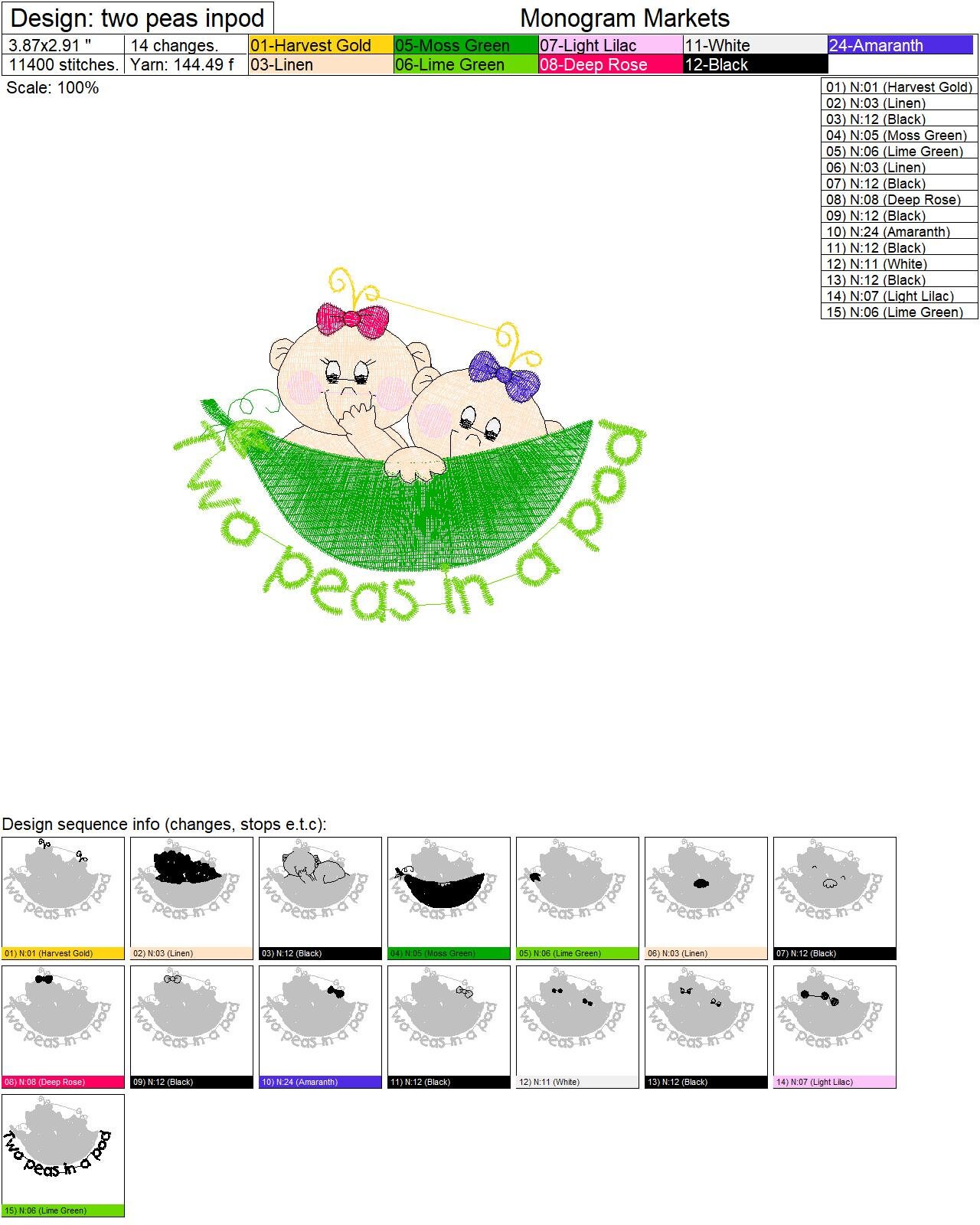Open thumbnail step 08 Deep Rose bow
The height and width of the screenshot is (1225, 980).
(63, 1027)
